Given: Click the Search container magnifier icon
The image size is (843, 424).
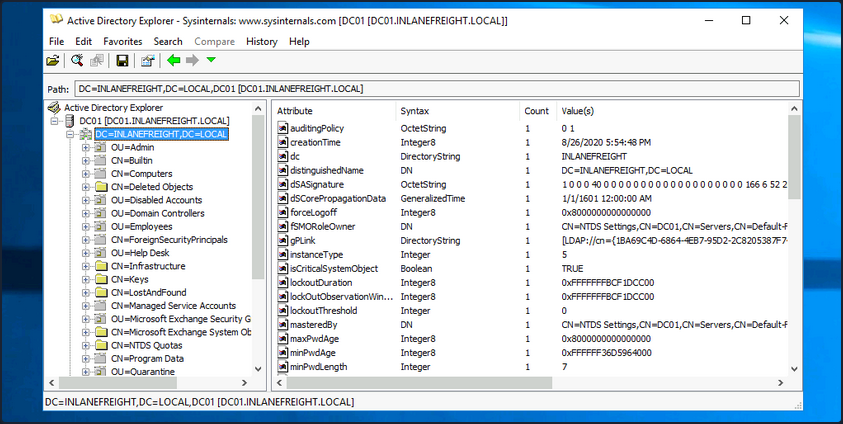Looking at the screenshot, I should (x=76, y=61).
